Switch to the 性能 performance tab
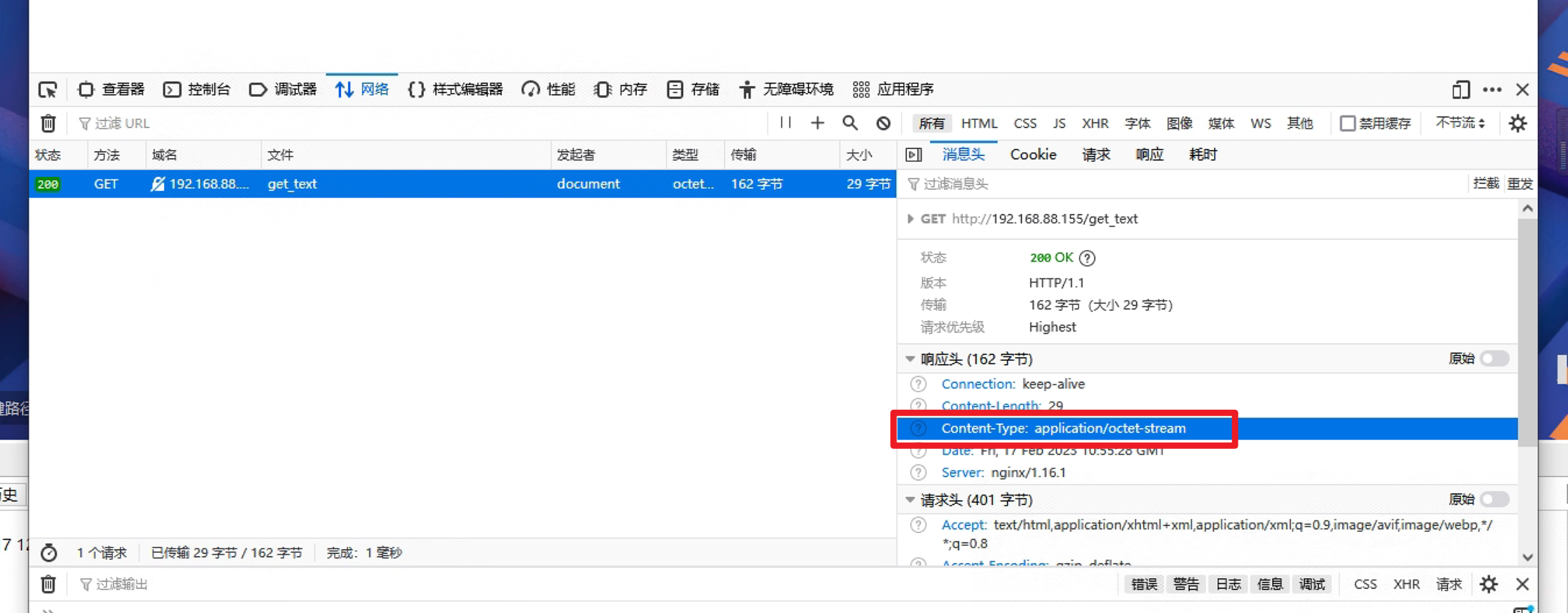 pos(548,89)
